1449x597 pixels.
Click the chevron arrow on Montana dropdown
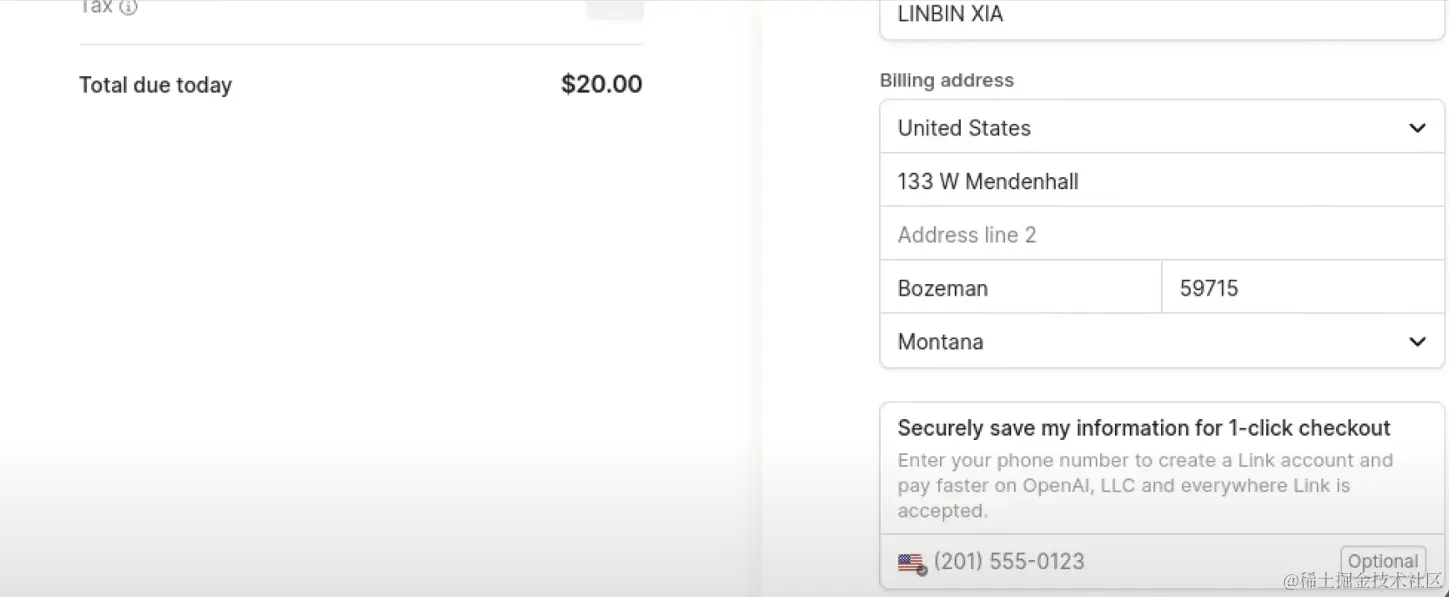[1416, 342]
